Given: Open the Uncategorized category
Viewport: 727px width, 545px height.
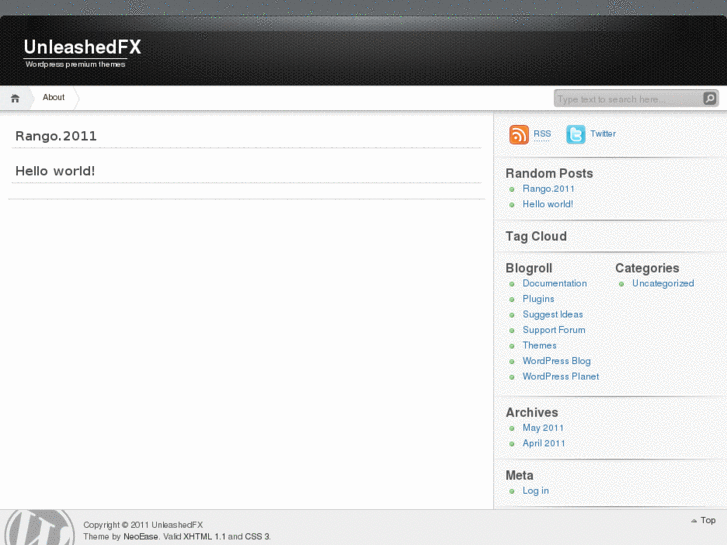Looking at the screenshot, I should (x=663, y=283).
